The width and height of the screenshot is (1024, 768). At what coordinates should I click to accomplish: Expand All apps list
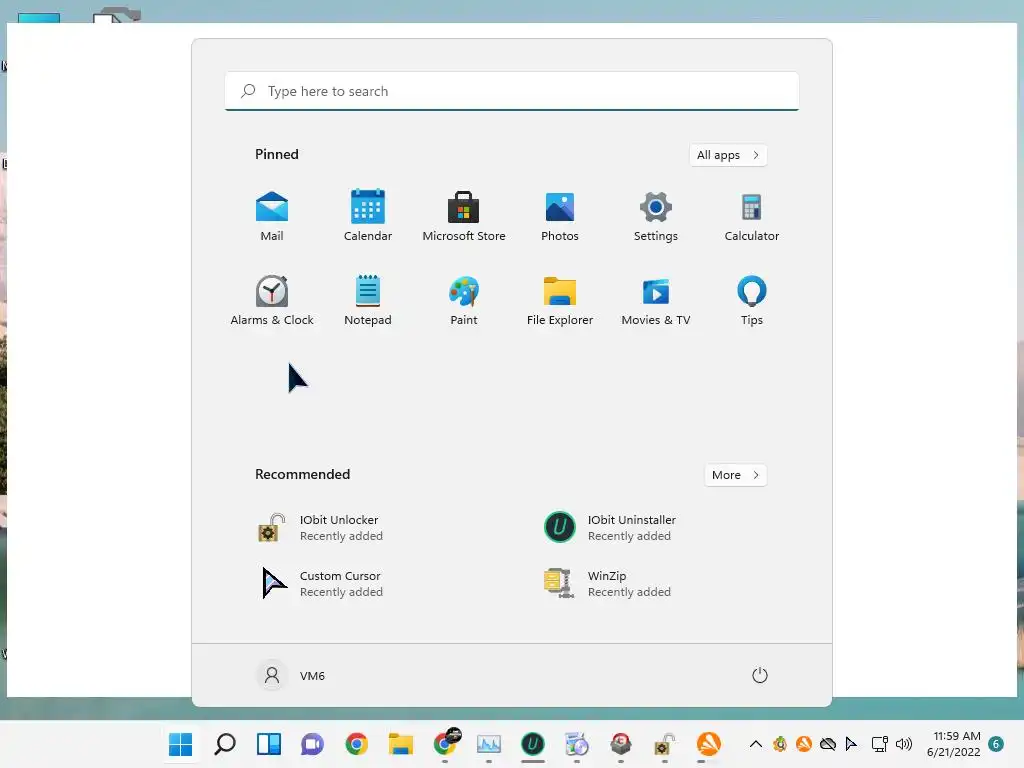click(x=728, y=155)
